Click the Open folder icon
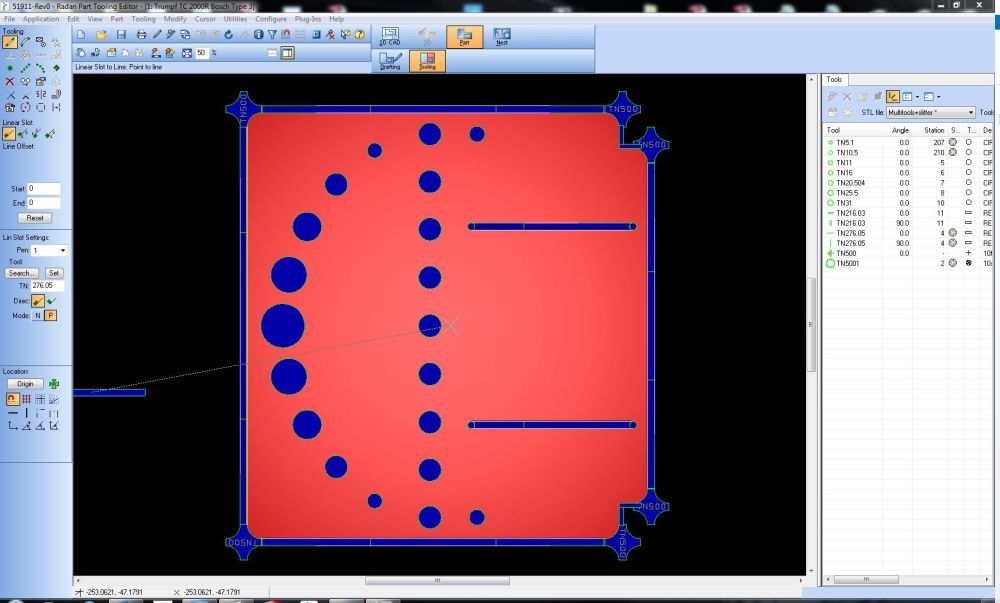This screenshot has width=1000, height=603. 100,34
